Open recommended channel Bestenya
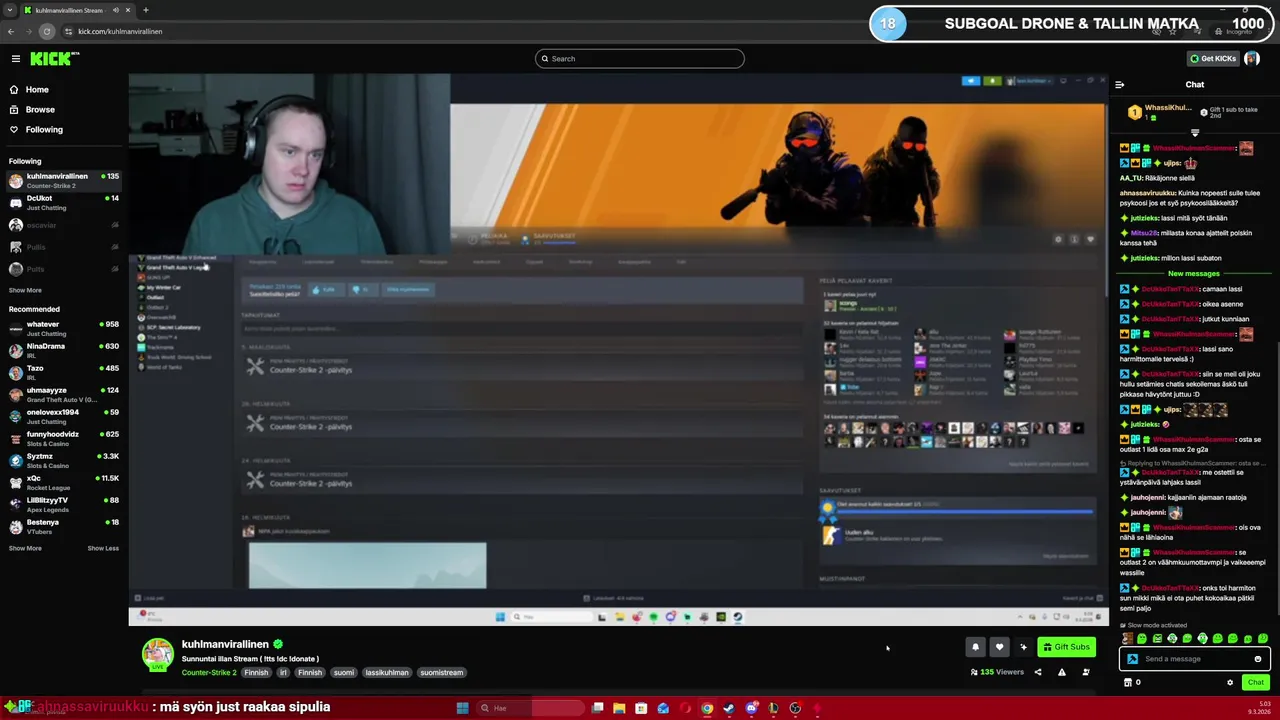The image size is (1280, 720). [64, 526]
